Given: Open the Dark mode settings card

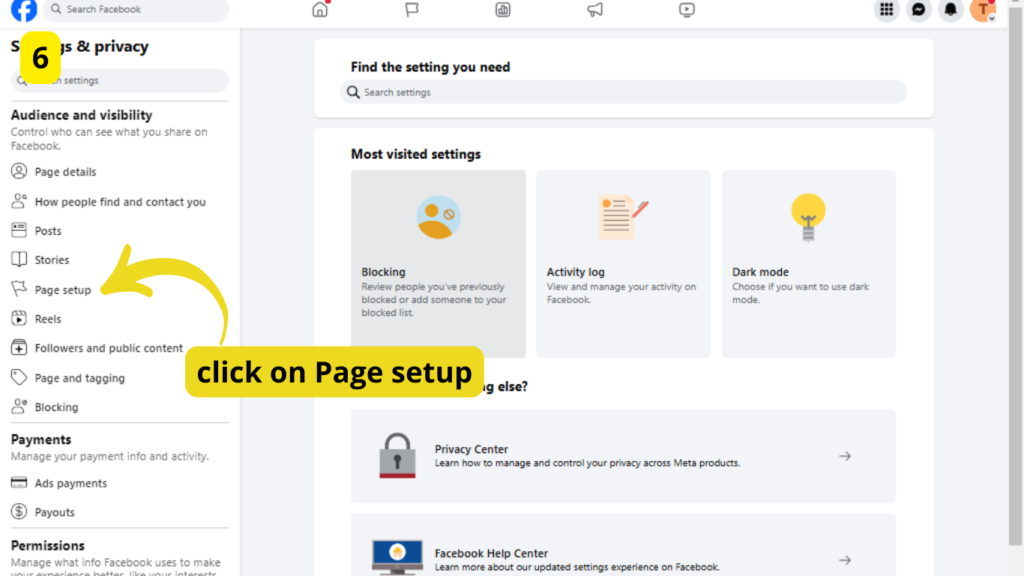Looking at the screenshot, I should pyautogui.click(x=808, y=264).
